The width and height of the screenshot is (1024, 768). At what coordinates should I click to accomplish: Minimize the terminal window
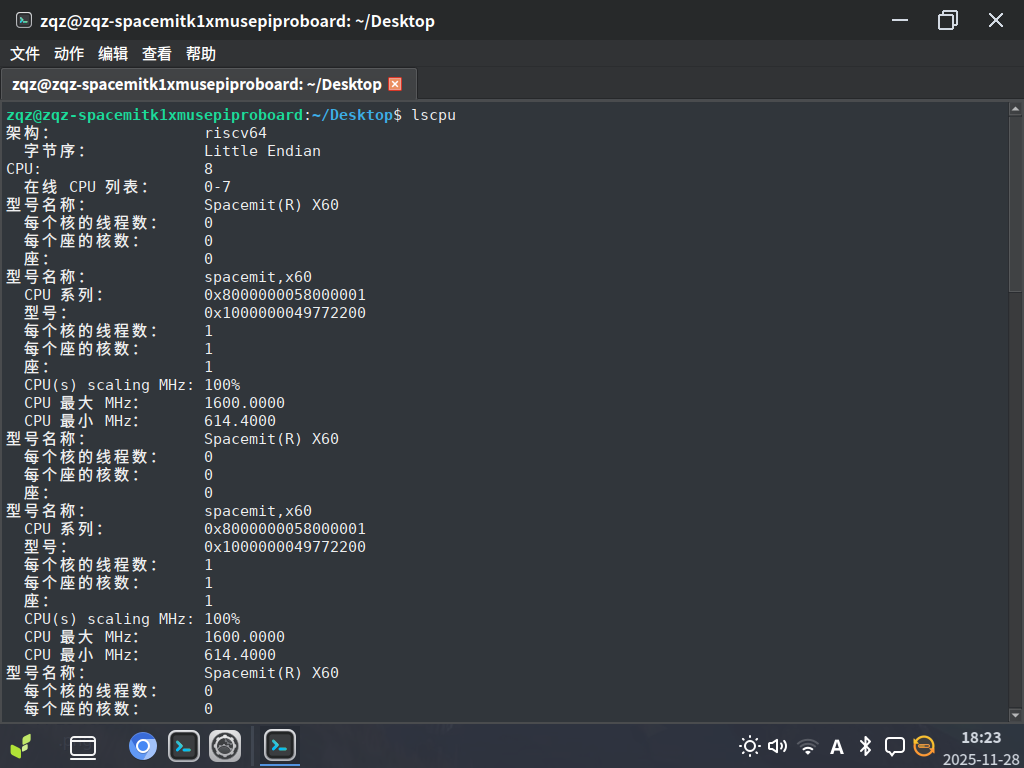click(x=900, y=20)
